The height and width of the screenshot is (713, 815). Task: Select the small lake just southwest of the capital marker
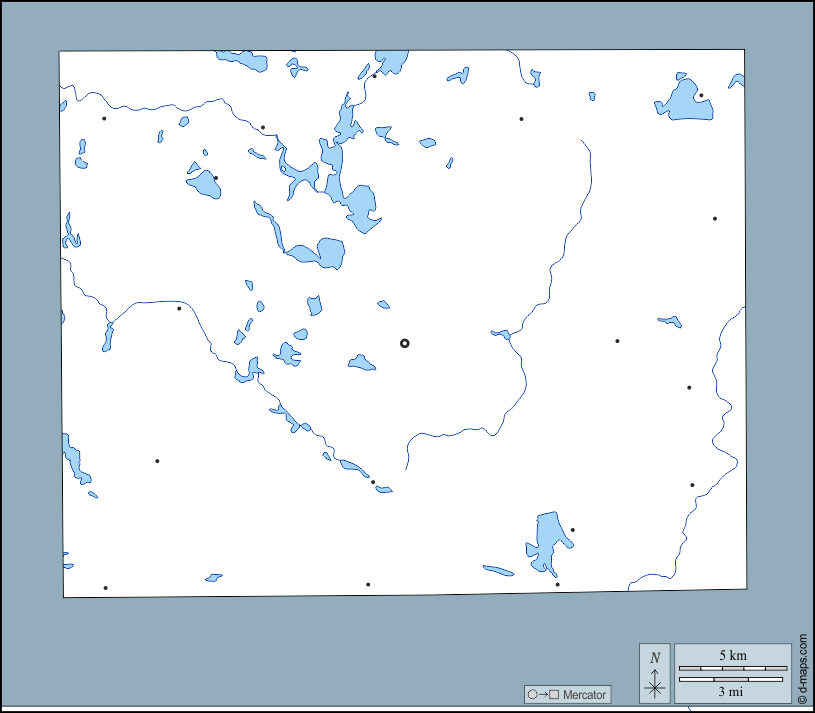point(361,362)
